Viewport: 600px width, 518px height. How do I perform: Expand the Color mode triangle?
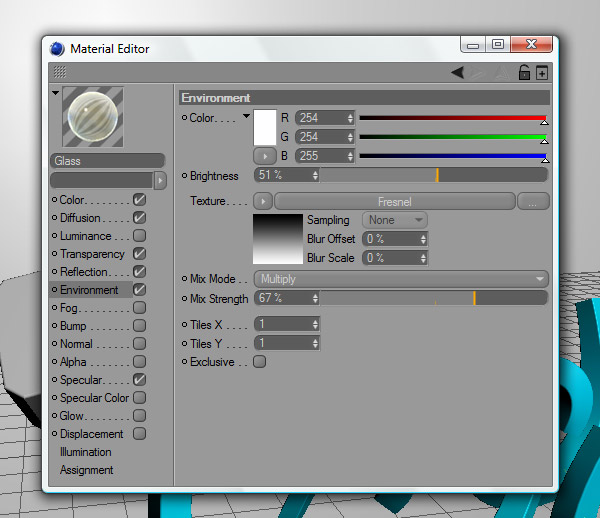[x=246, y=116]
